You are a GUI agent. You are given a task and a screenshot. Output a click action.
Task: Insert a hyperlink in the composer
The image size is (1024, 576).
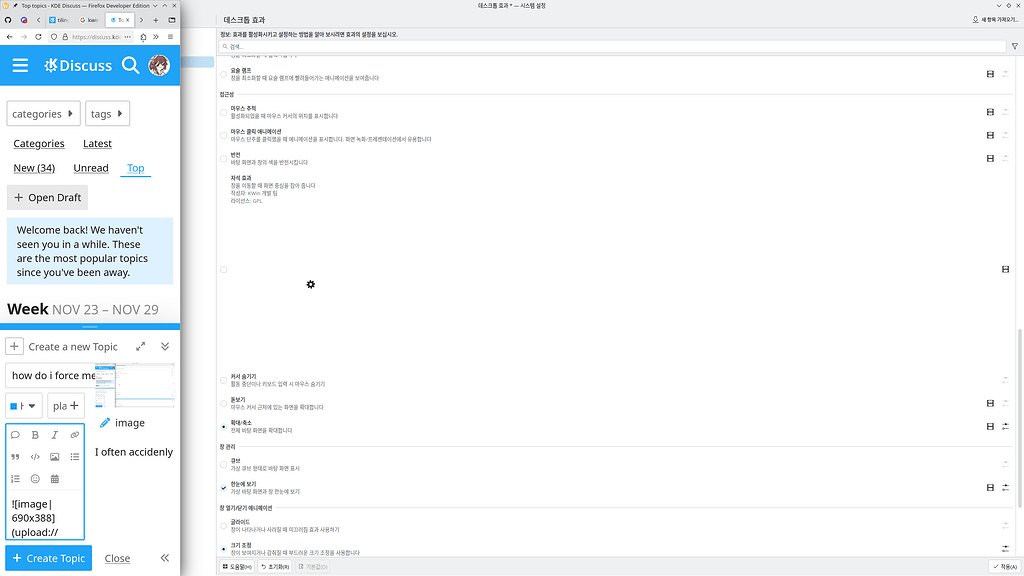74,434
